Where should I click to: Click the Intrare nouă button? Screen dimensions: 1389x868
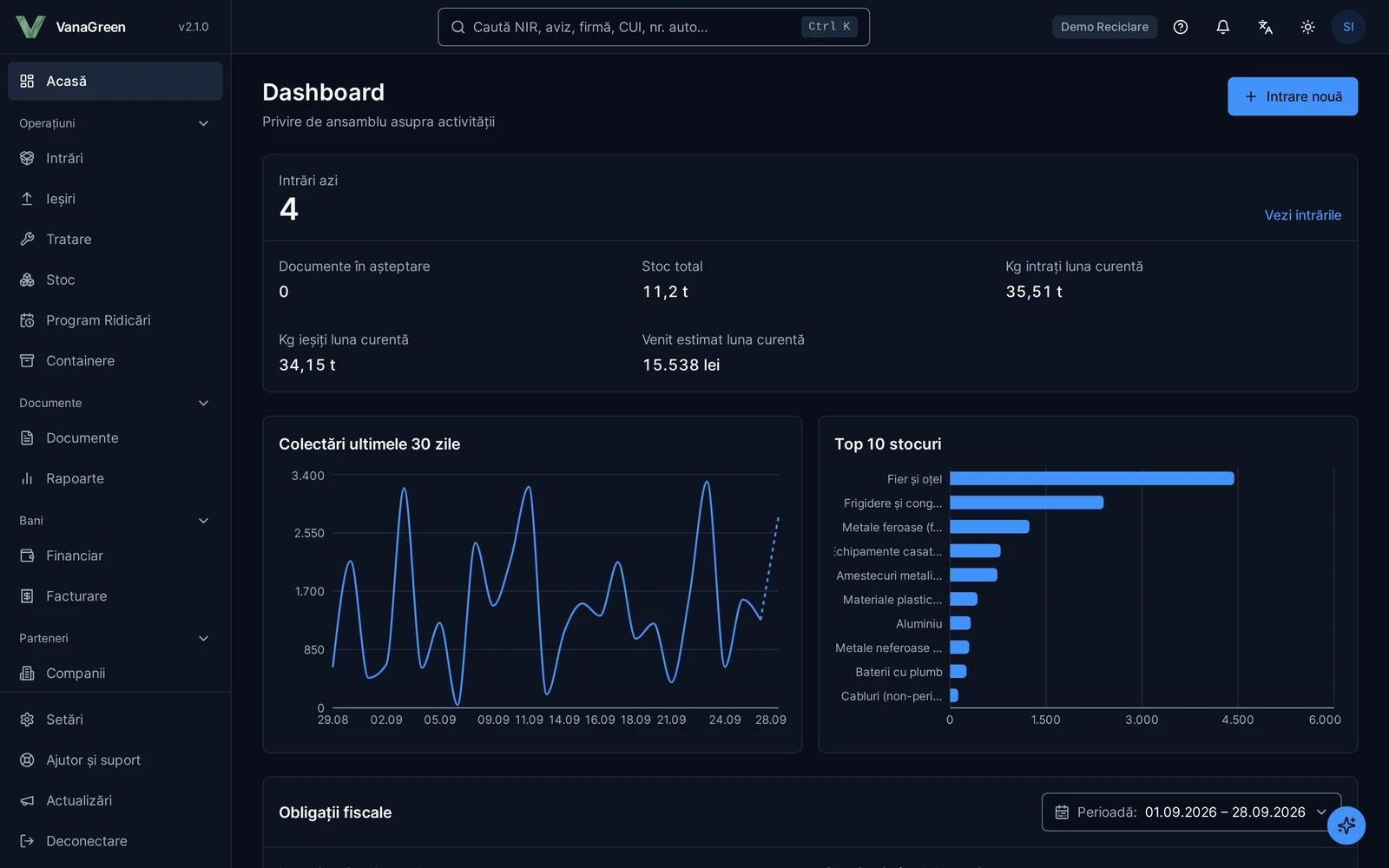tap(1293, 96)
